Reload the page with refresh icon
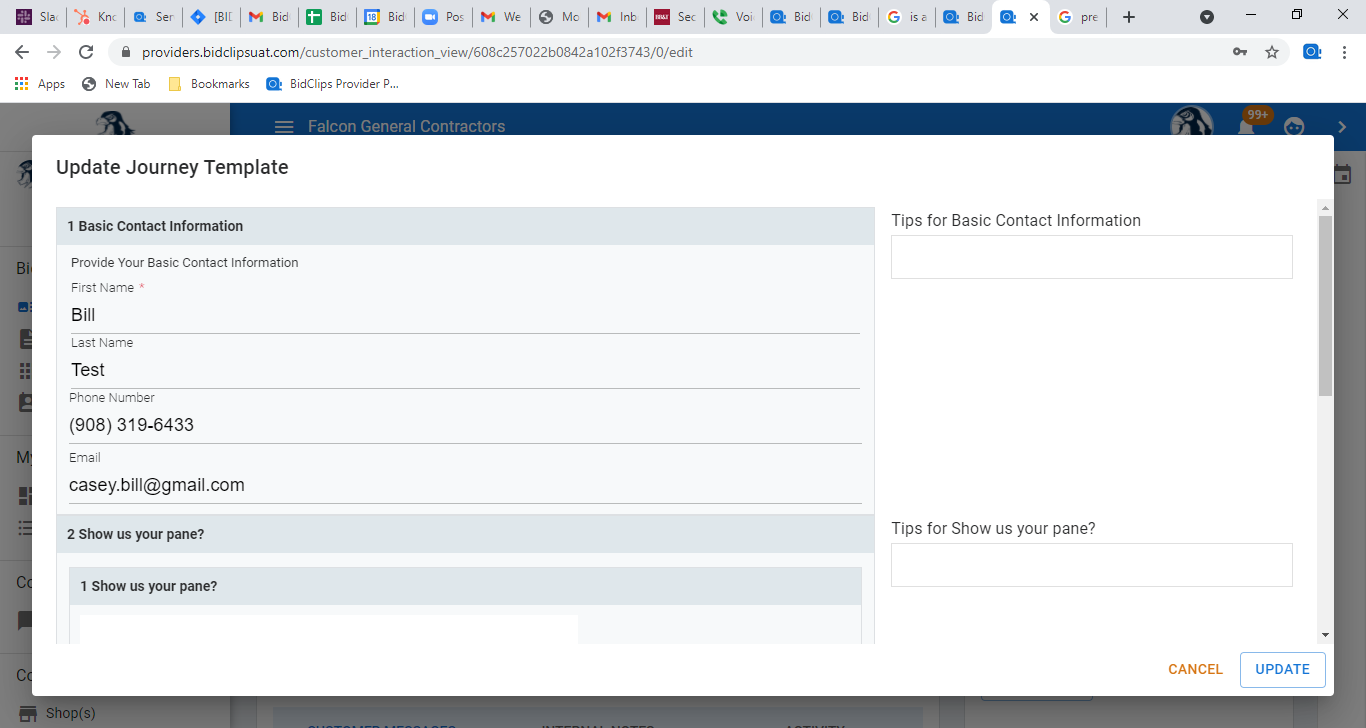 coord(86,52)
